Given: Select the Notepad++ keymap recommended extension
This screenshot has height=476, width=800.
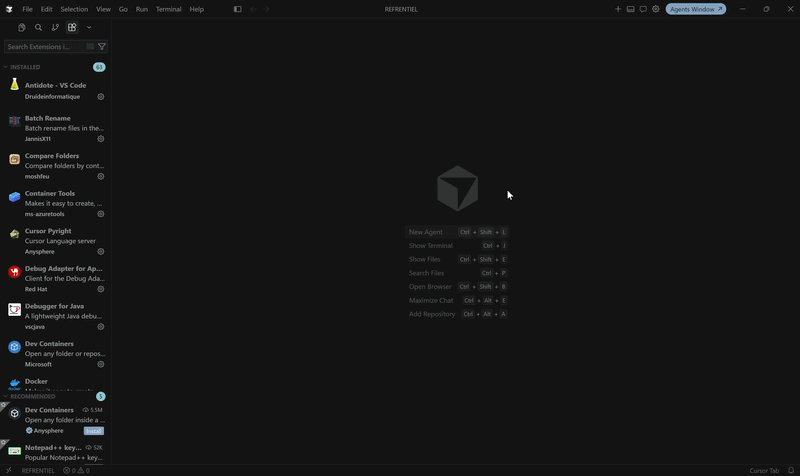Looking at the screenshot, I should (56, 452).
